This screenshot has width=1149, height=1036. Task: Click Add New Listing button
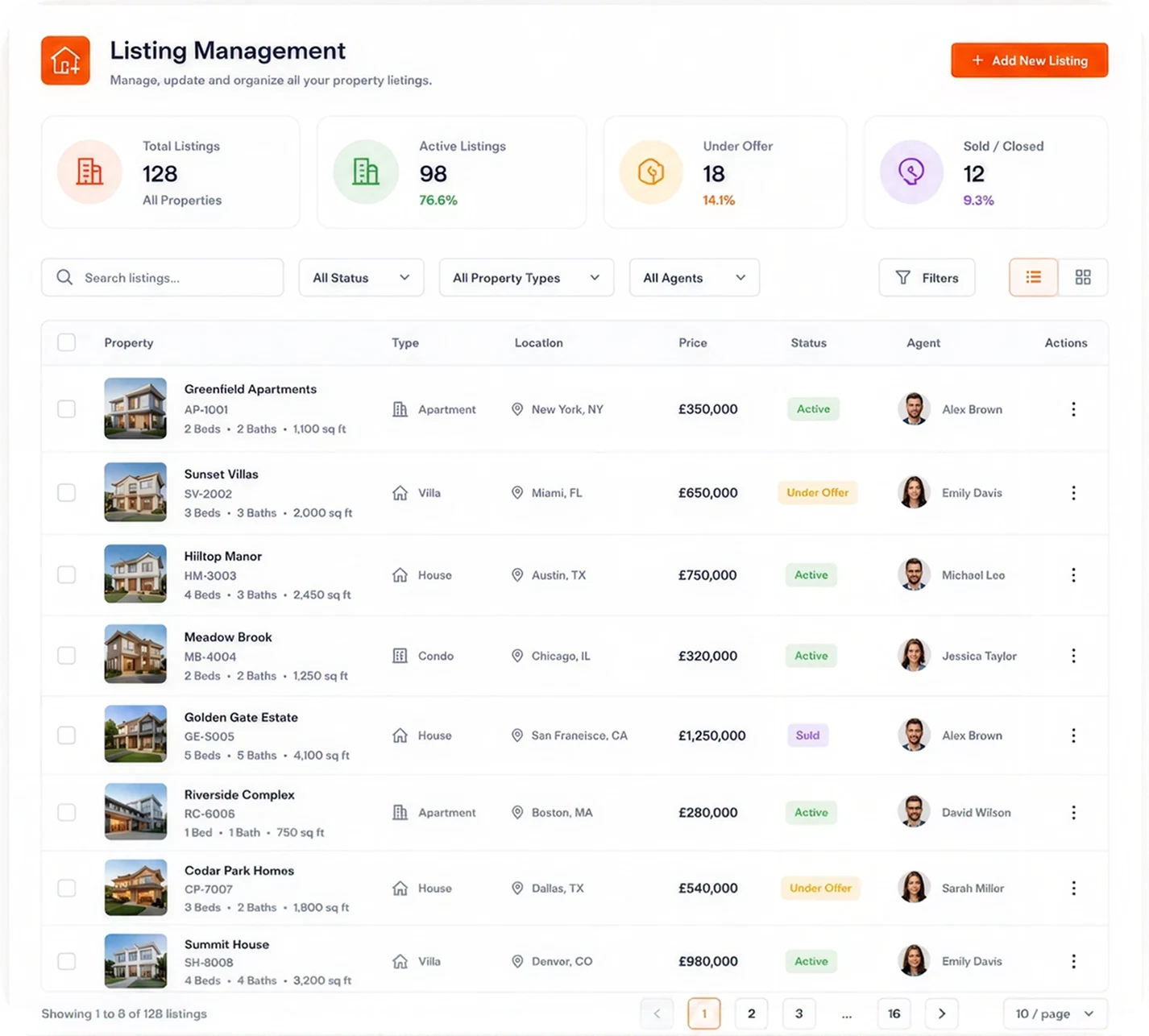1029,60
